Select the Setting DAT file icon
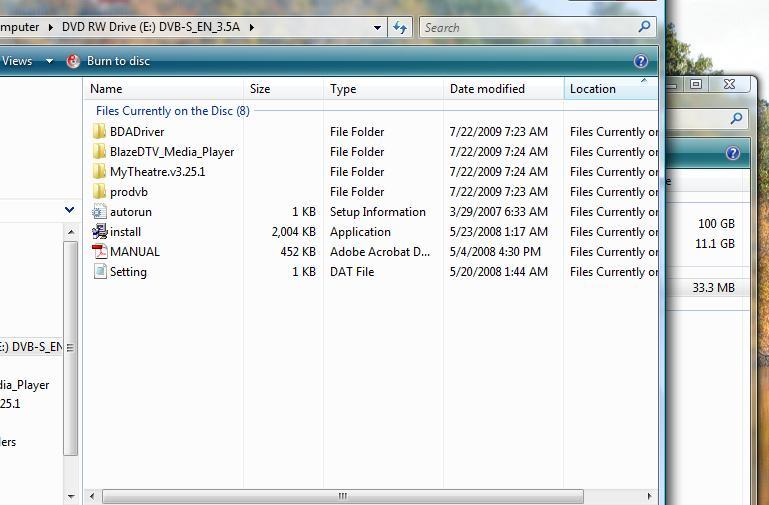The height and width of the screenshot is (505, 769). (x=99, y=272)
